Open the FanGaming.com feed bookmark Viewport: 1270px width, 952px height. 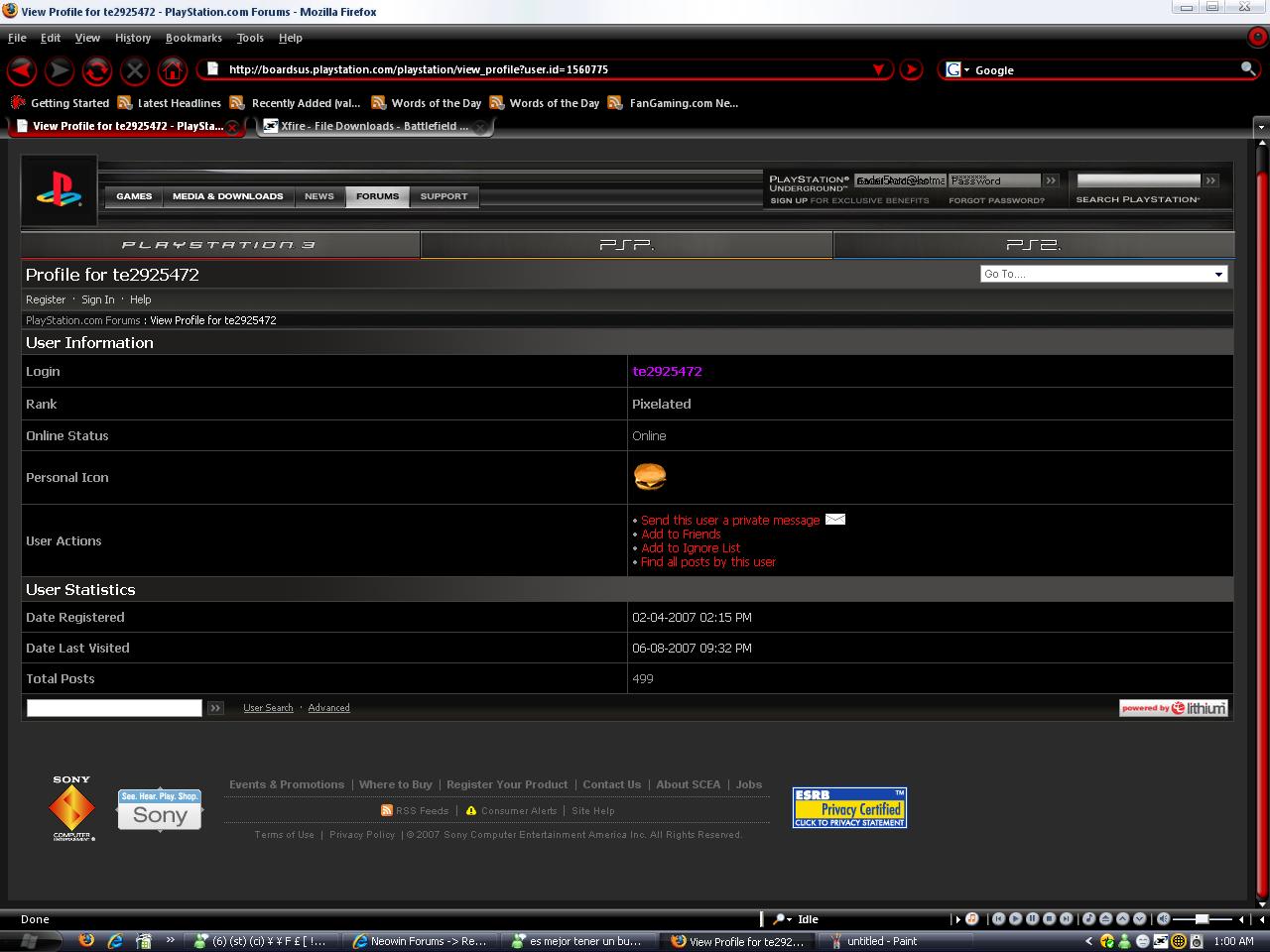pyautogui.click(x=673, y=103)
